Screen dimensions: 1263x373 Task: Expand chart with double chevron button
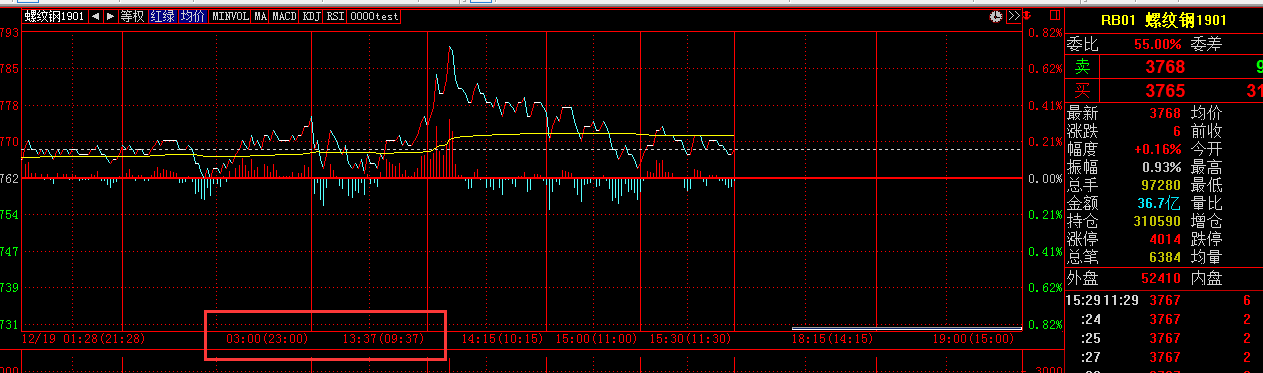coord(1013,17)
